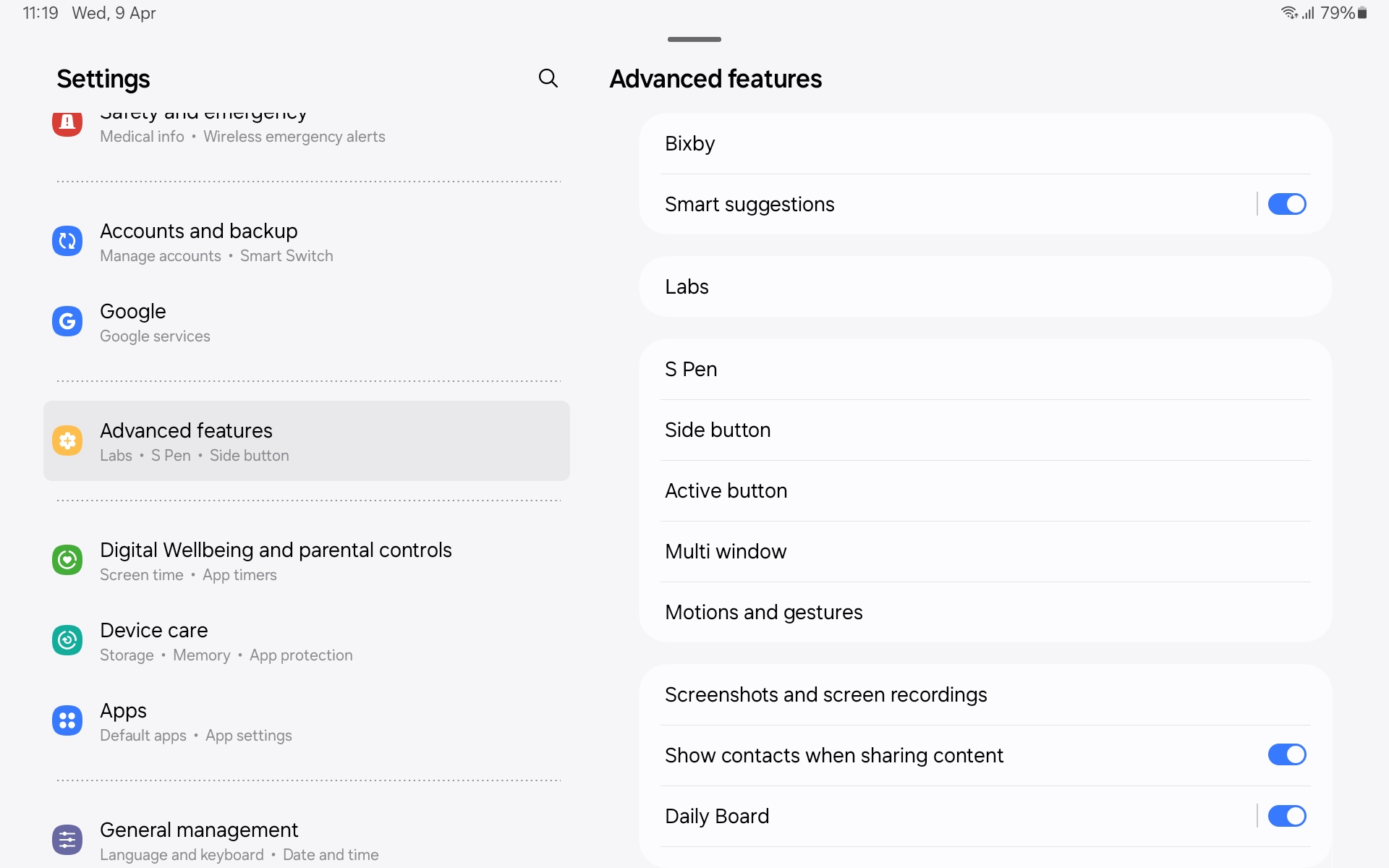1389x868 pixels.
Task: Switch off the Daily Board toggle
Action: coord(1286,816)
